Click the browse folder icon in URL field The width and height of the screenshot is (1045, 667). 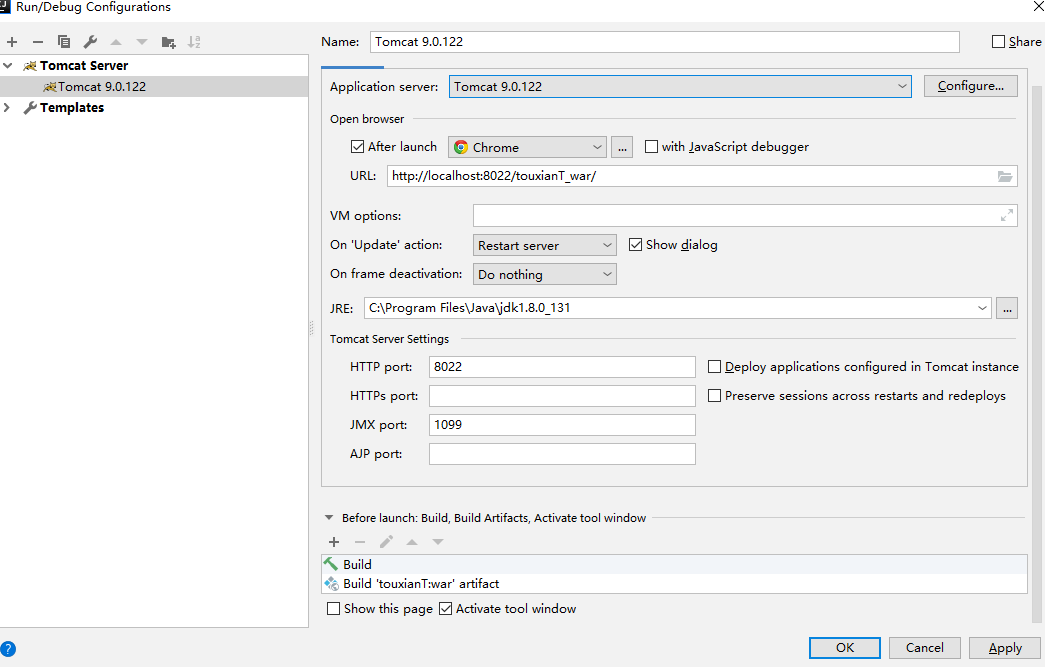(x=1004, y=177)
